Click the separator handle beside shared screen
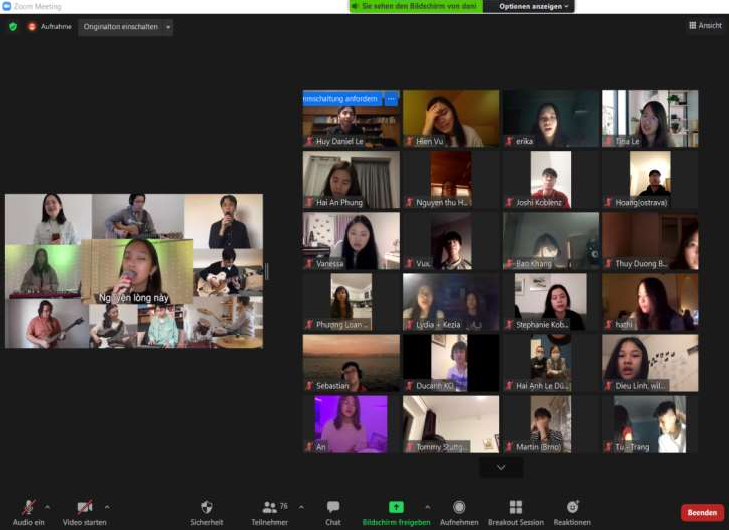 click(267, 272)
